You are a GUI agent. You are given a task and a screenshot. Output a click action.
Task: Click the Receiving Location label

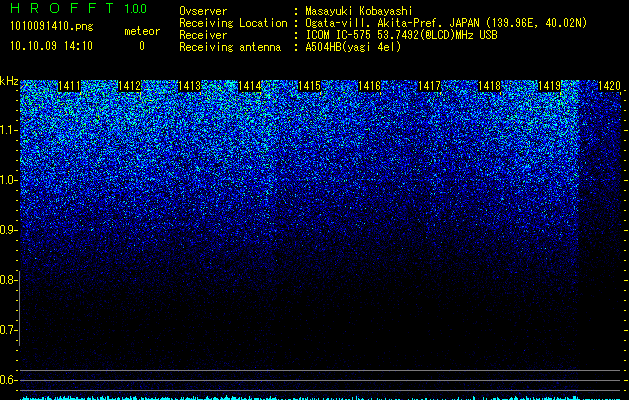pyautogui.click(x=233, y=23)
